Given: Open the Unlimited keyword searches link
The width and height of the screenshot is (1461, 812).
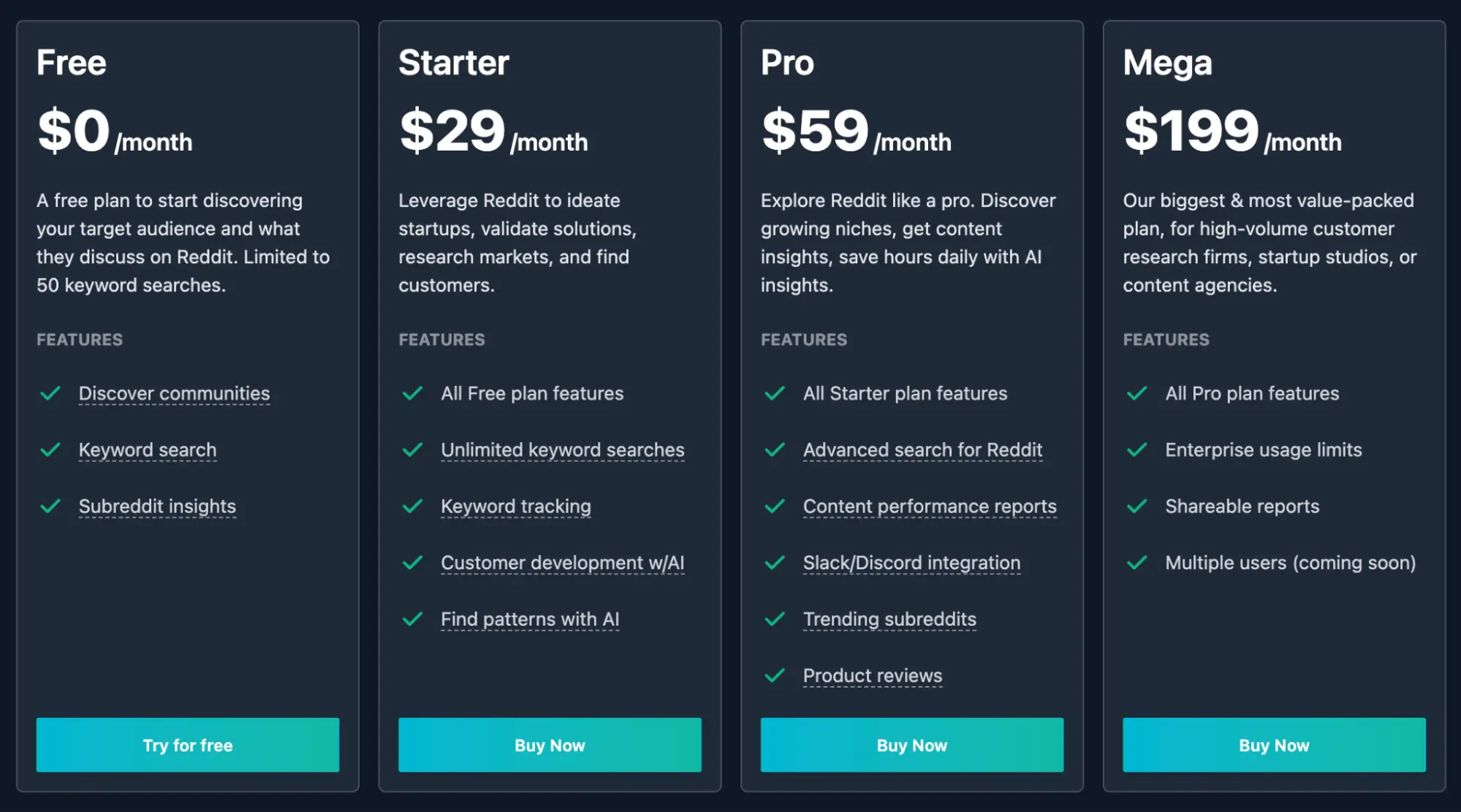Looking at the screenshot, I should click(562, 449).
